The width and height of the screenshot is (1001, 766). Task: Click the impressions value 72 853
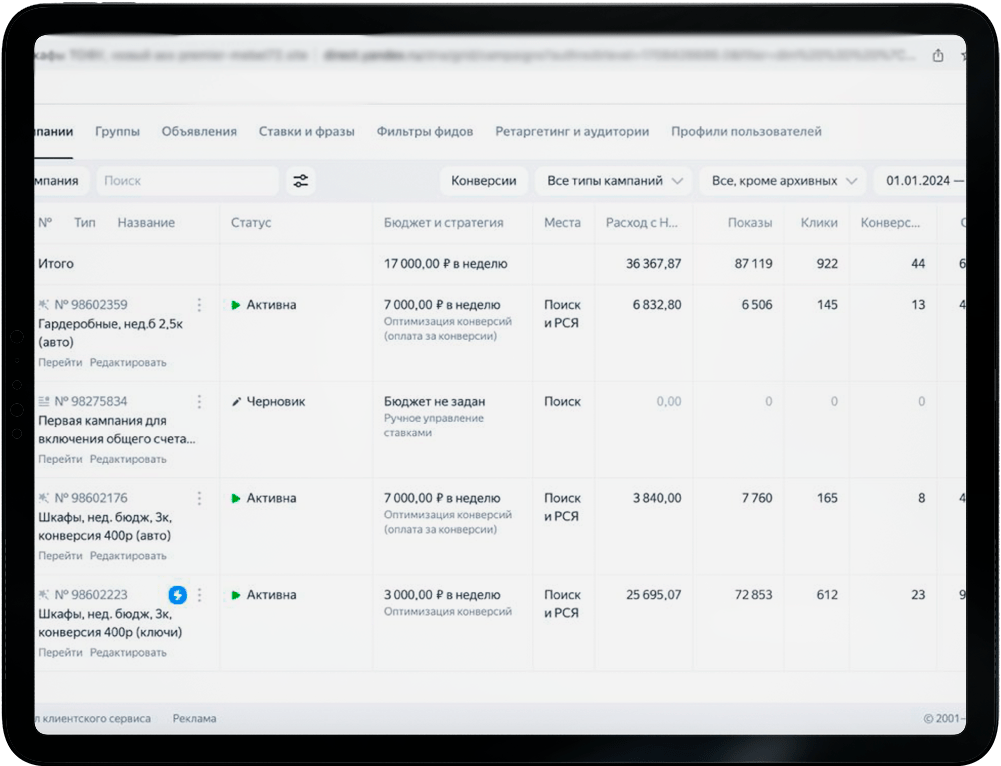753,595
